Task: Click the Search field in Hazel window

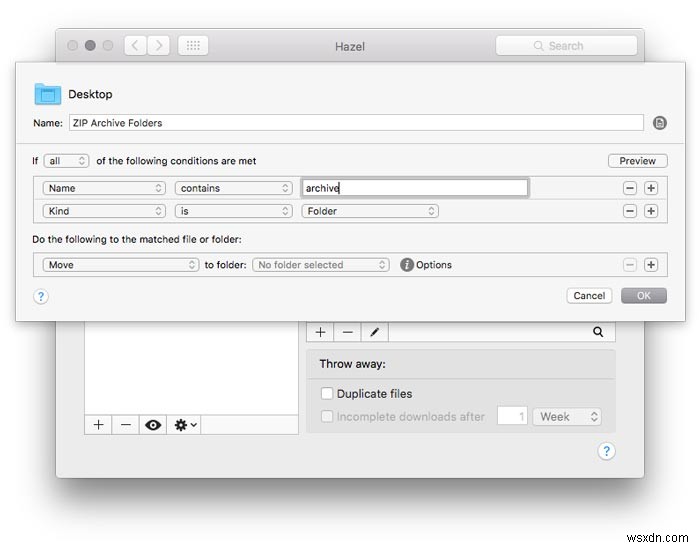Action: click(566, 46)
